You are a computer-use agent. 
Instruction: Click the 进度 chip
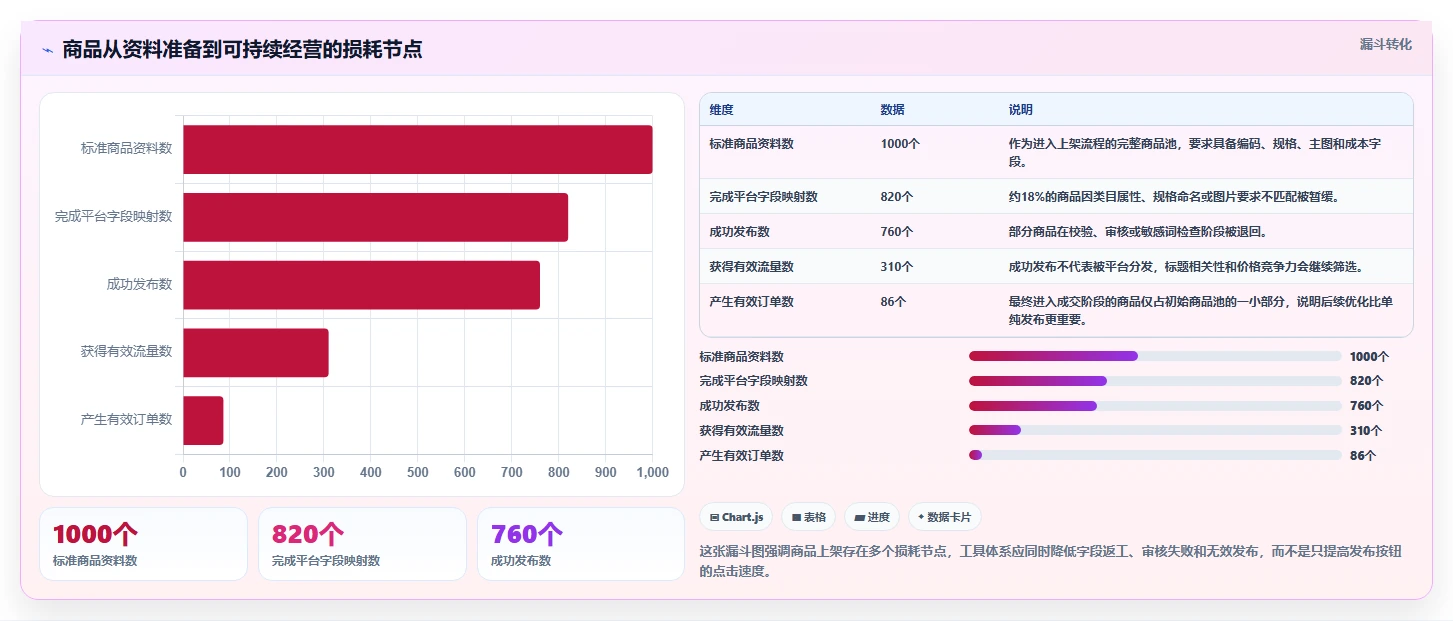coord(872,517)
